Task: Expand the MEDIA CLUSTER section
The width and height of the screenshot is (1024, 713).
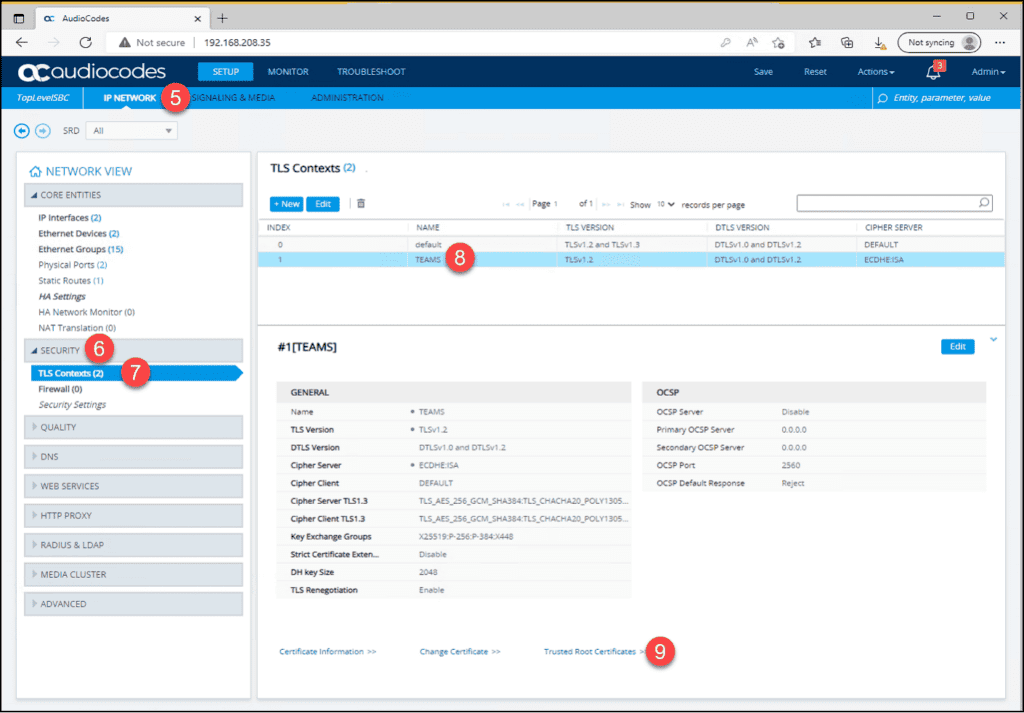Action: pyautogui.click(x=133, y=575)
